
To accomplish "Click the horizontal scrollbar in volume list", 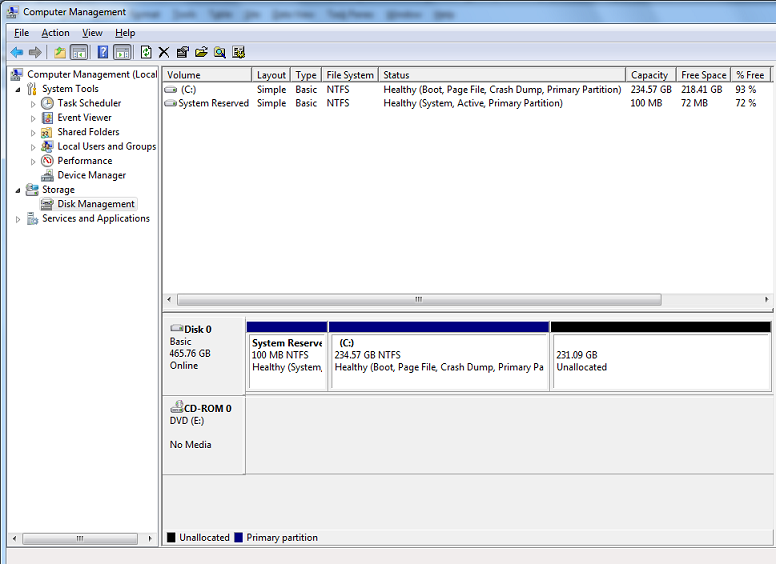I will 419,299.
